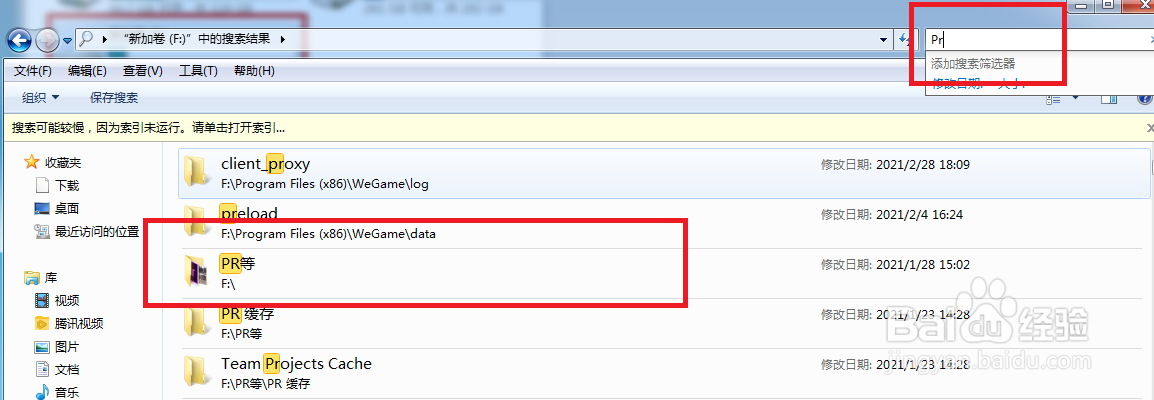Open the 视频 library
Screen dimensions: 1154x400
pos(66,301)
